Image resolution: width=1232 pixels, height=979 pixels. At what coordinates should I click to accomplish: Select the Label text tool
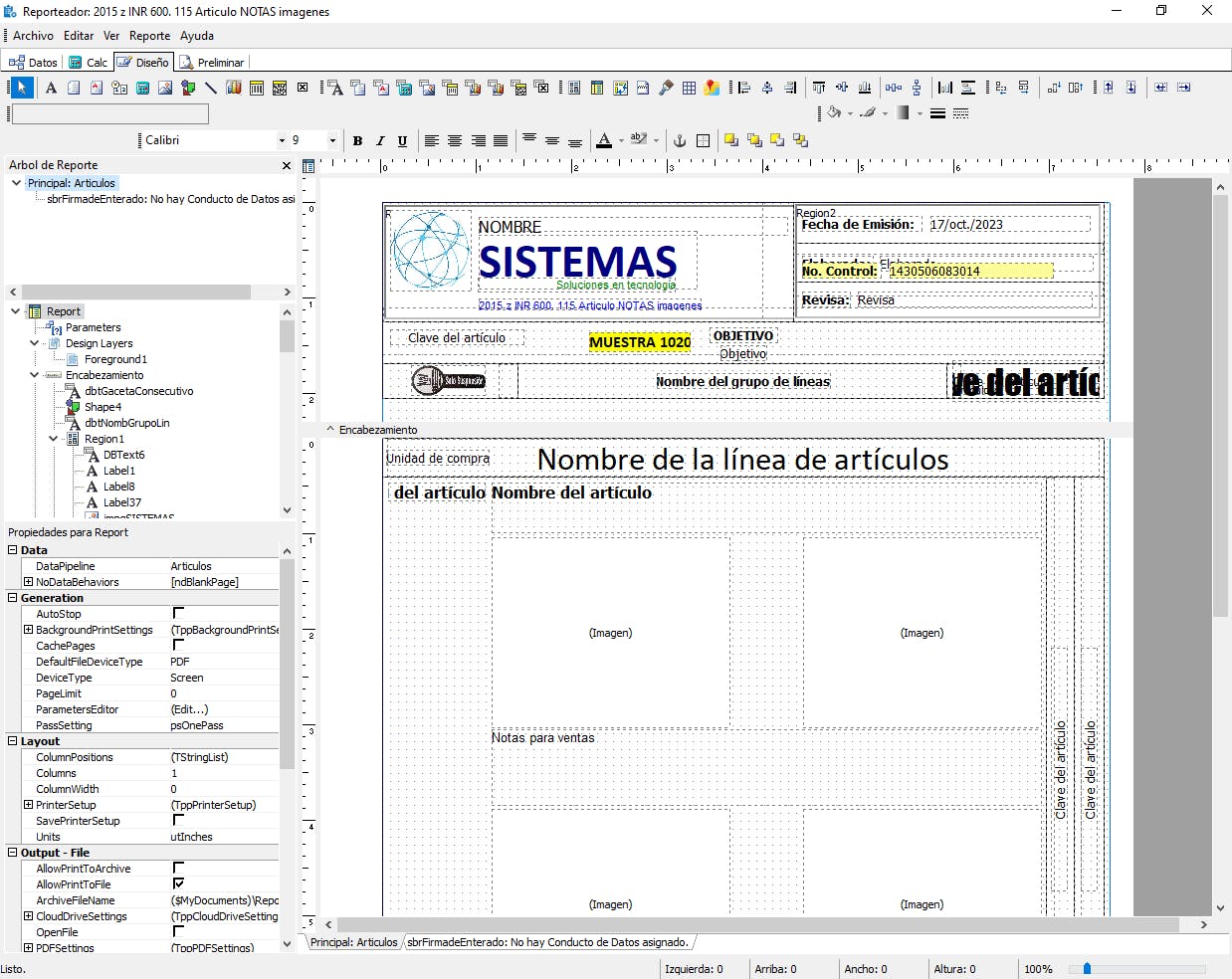click(51, 88)
